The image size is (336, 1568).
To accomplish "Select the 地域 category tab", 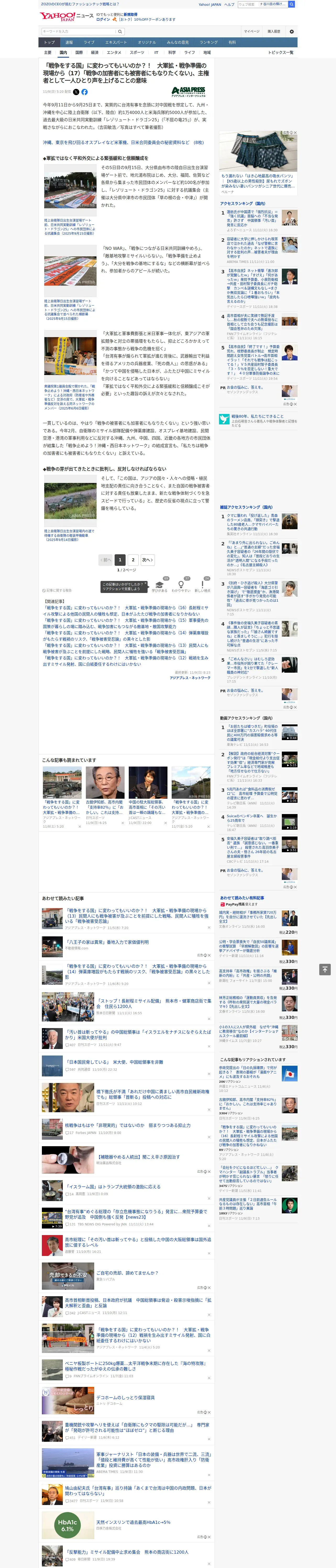I will (x=207, y=52).
